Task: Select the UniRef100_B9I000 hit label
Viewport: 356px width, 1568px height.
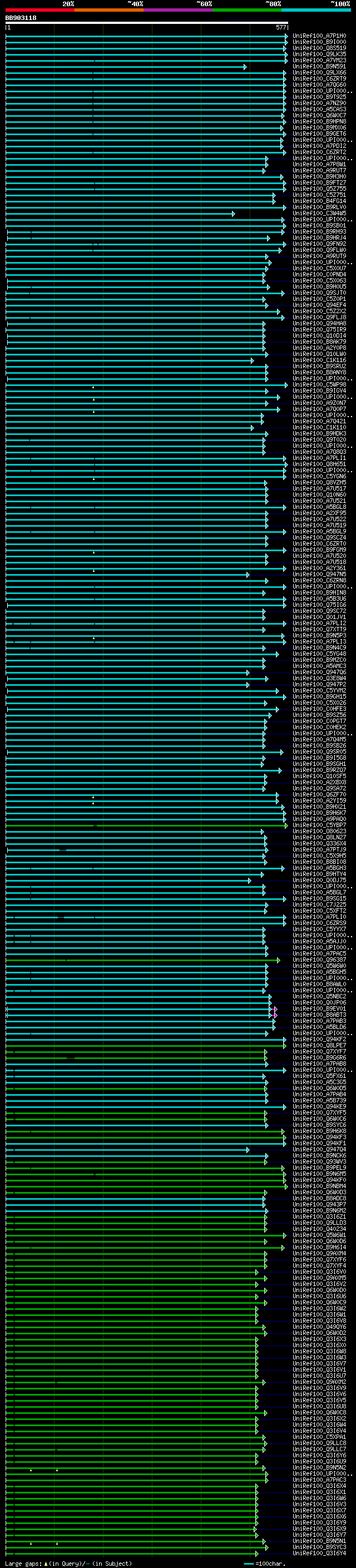Action: pos(319,42)
